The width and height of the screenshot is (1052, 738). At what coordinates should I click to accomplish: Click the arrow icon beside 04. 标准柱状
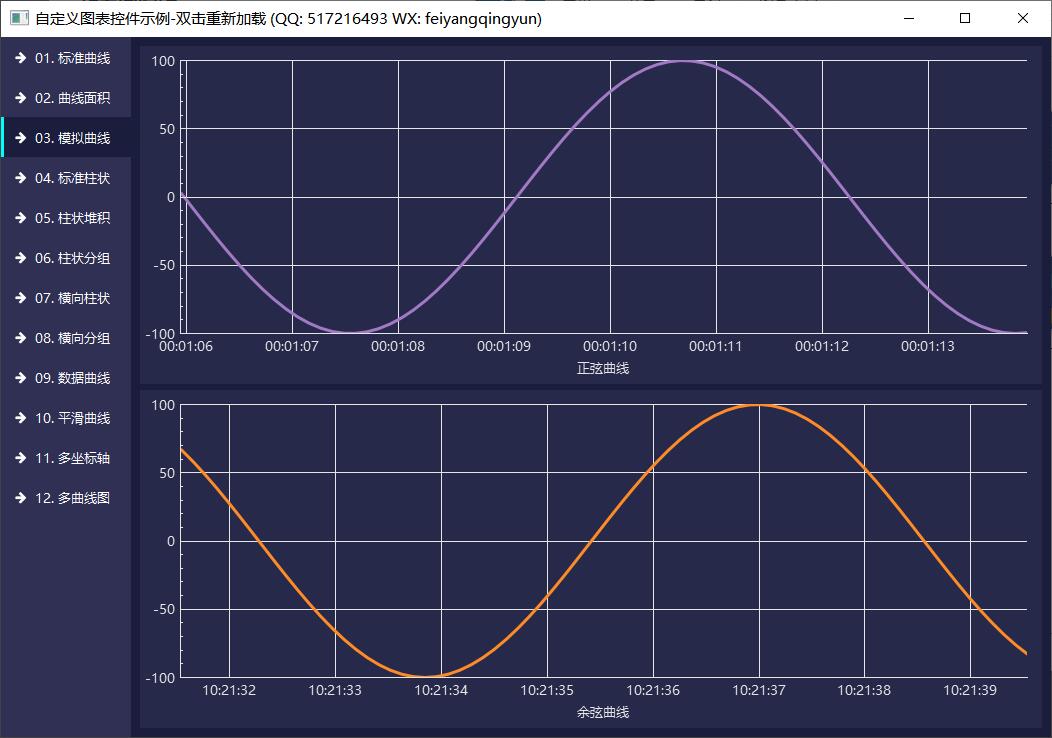(x=20, y=178)
